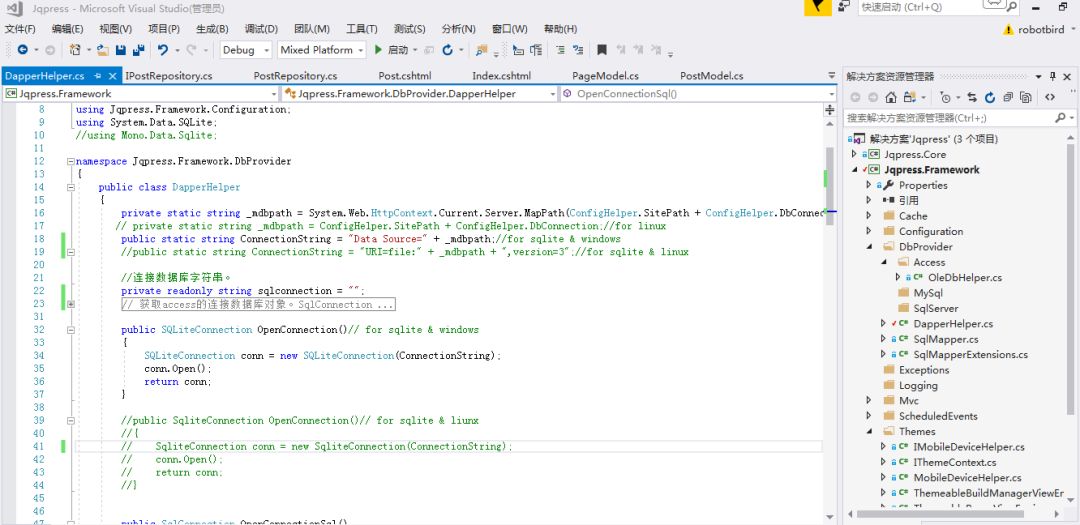This screenshot has width=1080, height=525.
Task: Open the 工具(T) menu
Action: click(362, 29)
